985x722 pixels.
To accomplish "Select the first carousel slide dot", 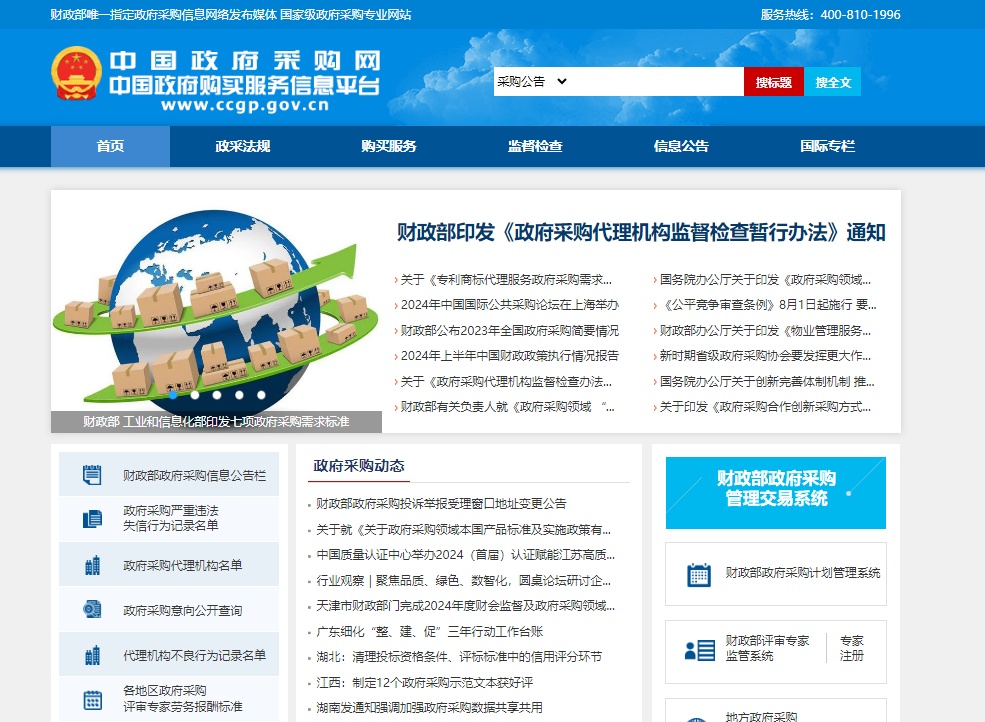I will pyautogui.click(x=173, y=395).
